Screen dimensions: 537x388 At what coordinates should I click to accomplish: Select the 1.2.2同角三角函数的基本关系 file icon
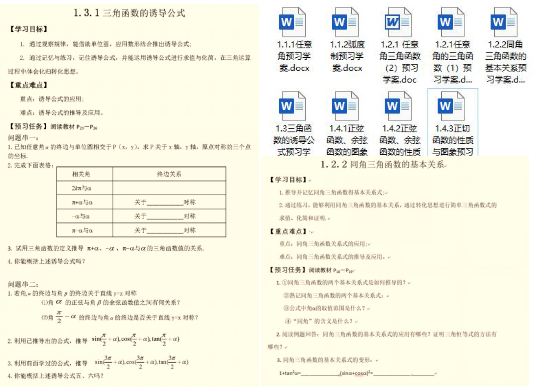pos(504,22)
